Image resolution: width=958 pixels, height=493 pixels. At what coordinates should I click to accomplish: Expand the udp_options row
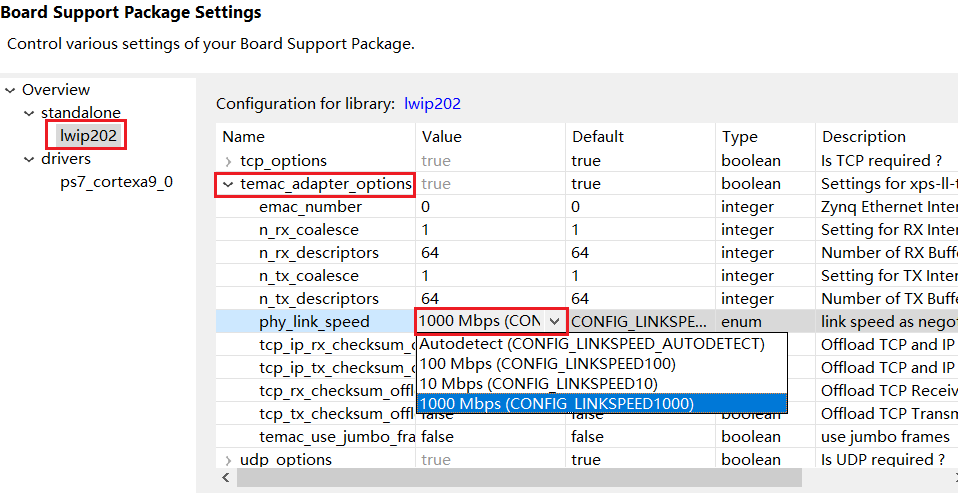click(229, 460)
